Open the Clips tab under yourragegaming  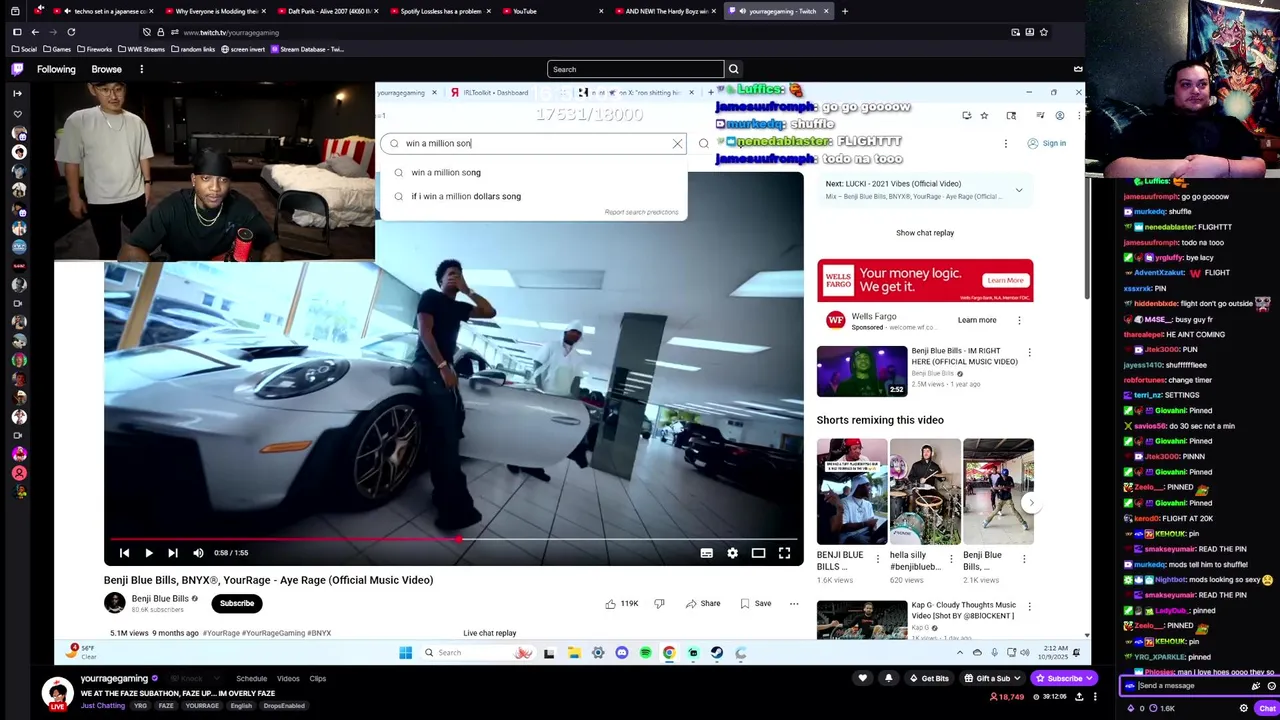pyautogui.click(x=317, y=679)
